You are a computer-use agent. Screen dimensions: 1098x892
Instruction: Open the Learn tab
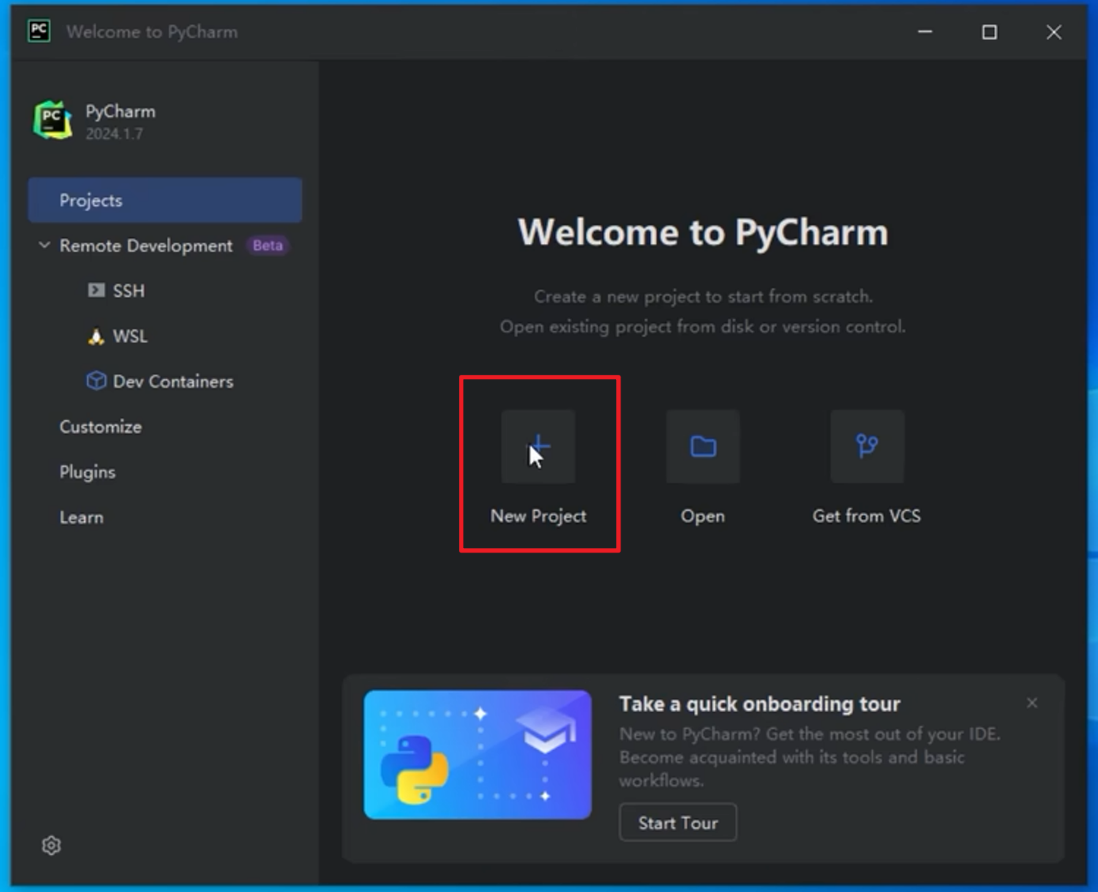tap(81, 517)
